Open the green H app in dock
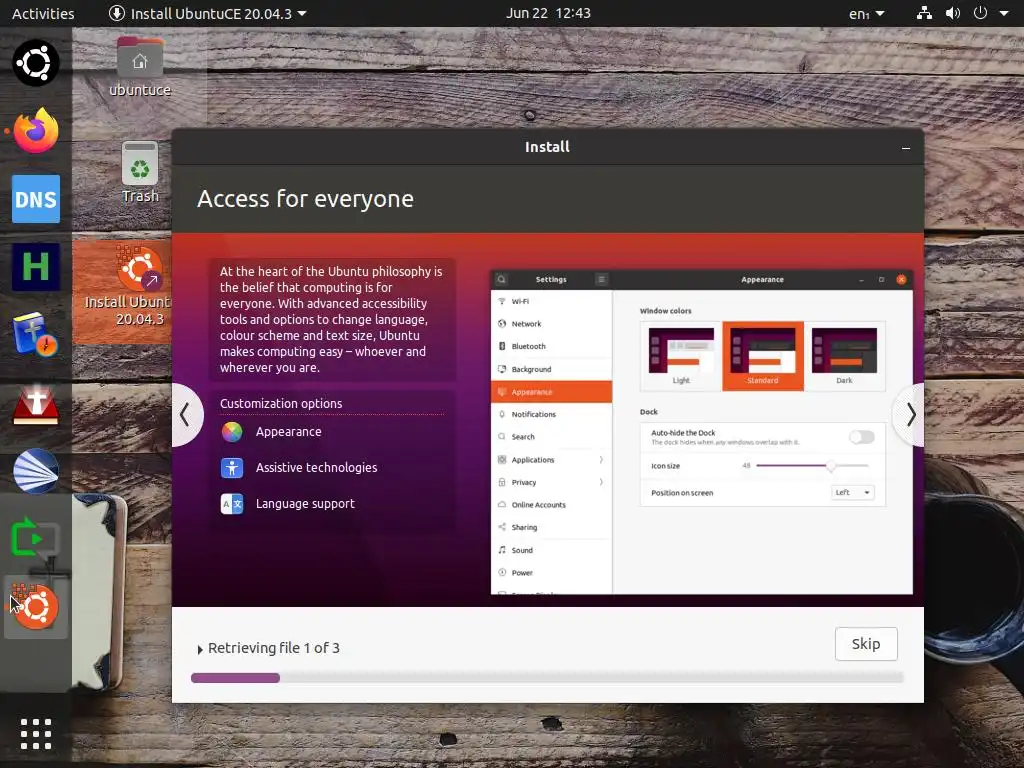1024x768 pixels. (36, 266)
